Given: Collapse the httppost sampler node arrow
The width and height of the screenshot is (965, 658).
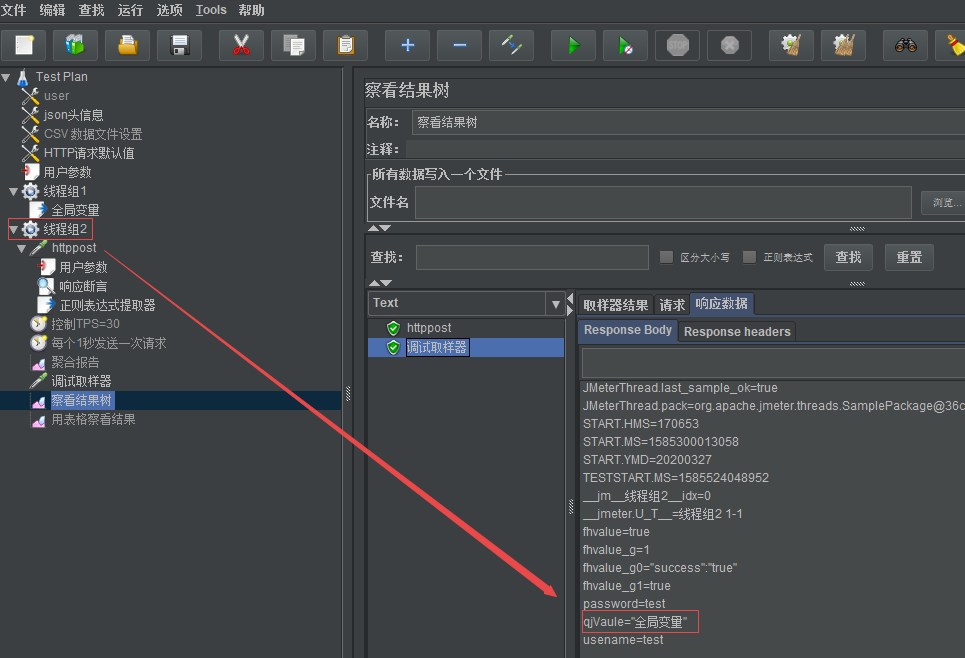Looking at the screenshot, I should (x=22, y=249).
